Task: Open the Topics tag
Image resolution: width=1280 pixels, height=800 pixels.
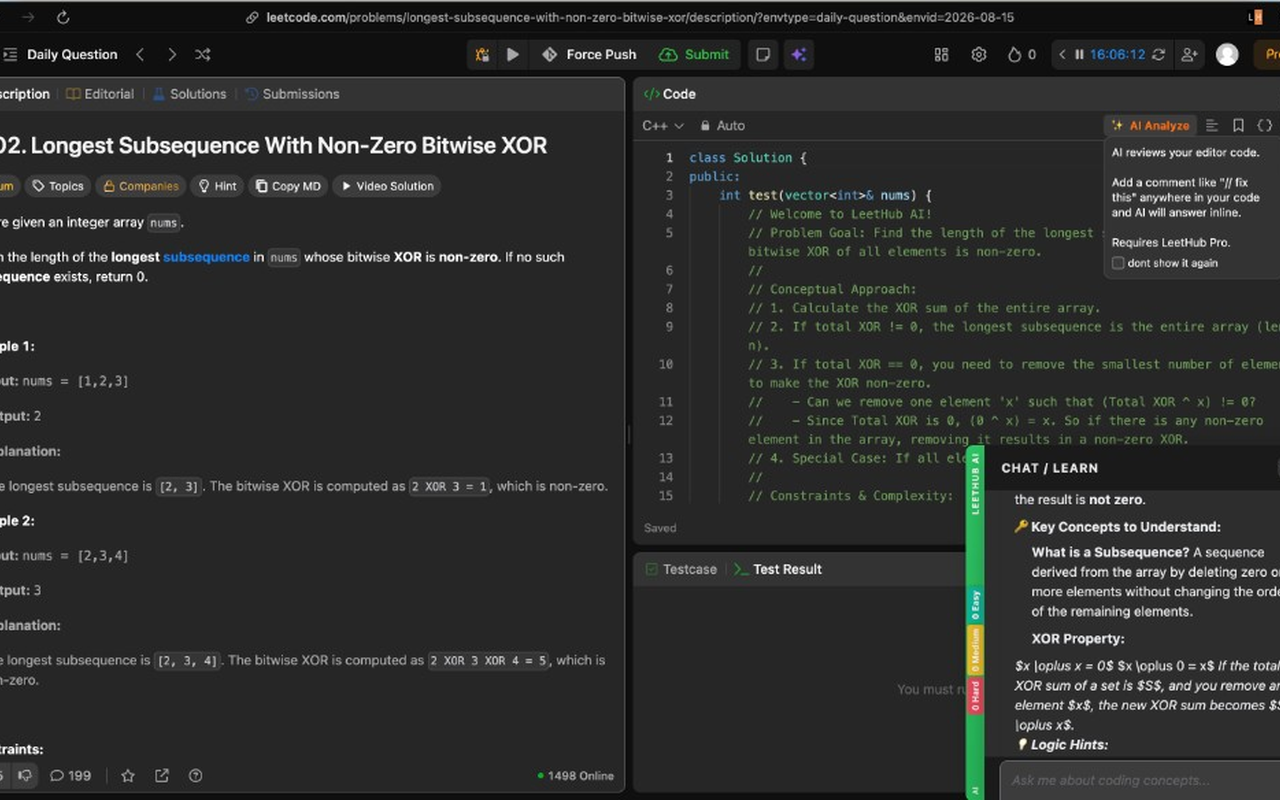Action: (57, 186)
